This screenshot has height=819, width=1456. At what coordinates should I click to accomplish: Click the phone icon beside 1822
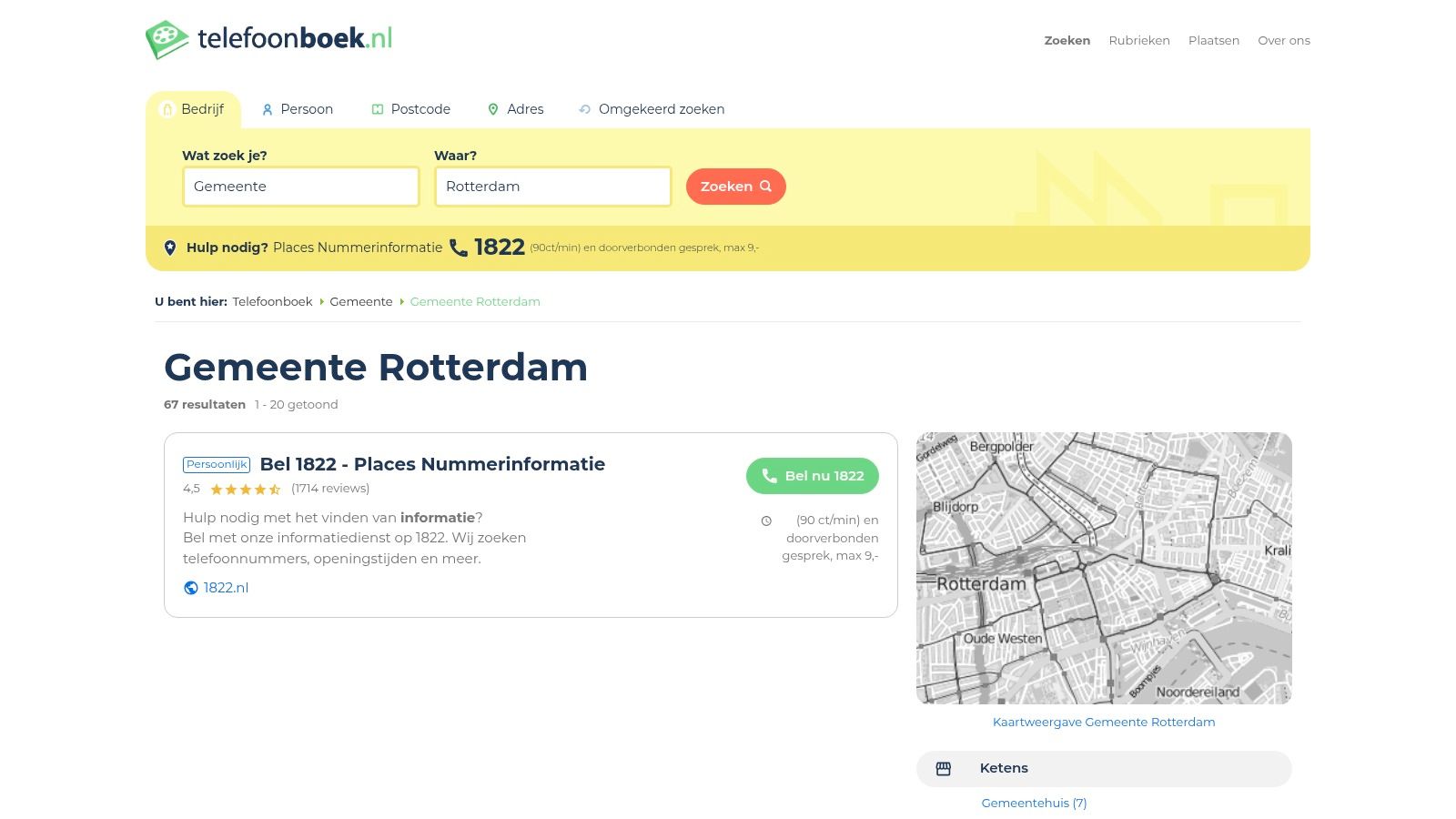[x=459, y=248]
